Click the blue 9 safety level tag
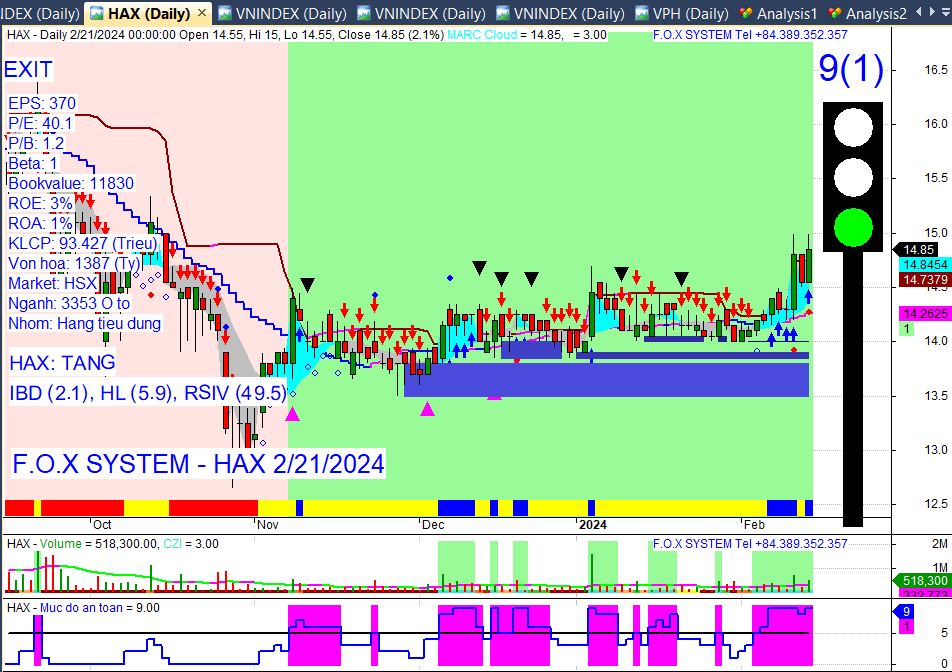Screen dimensions: 952x672 [x=905, y=612]
